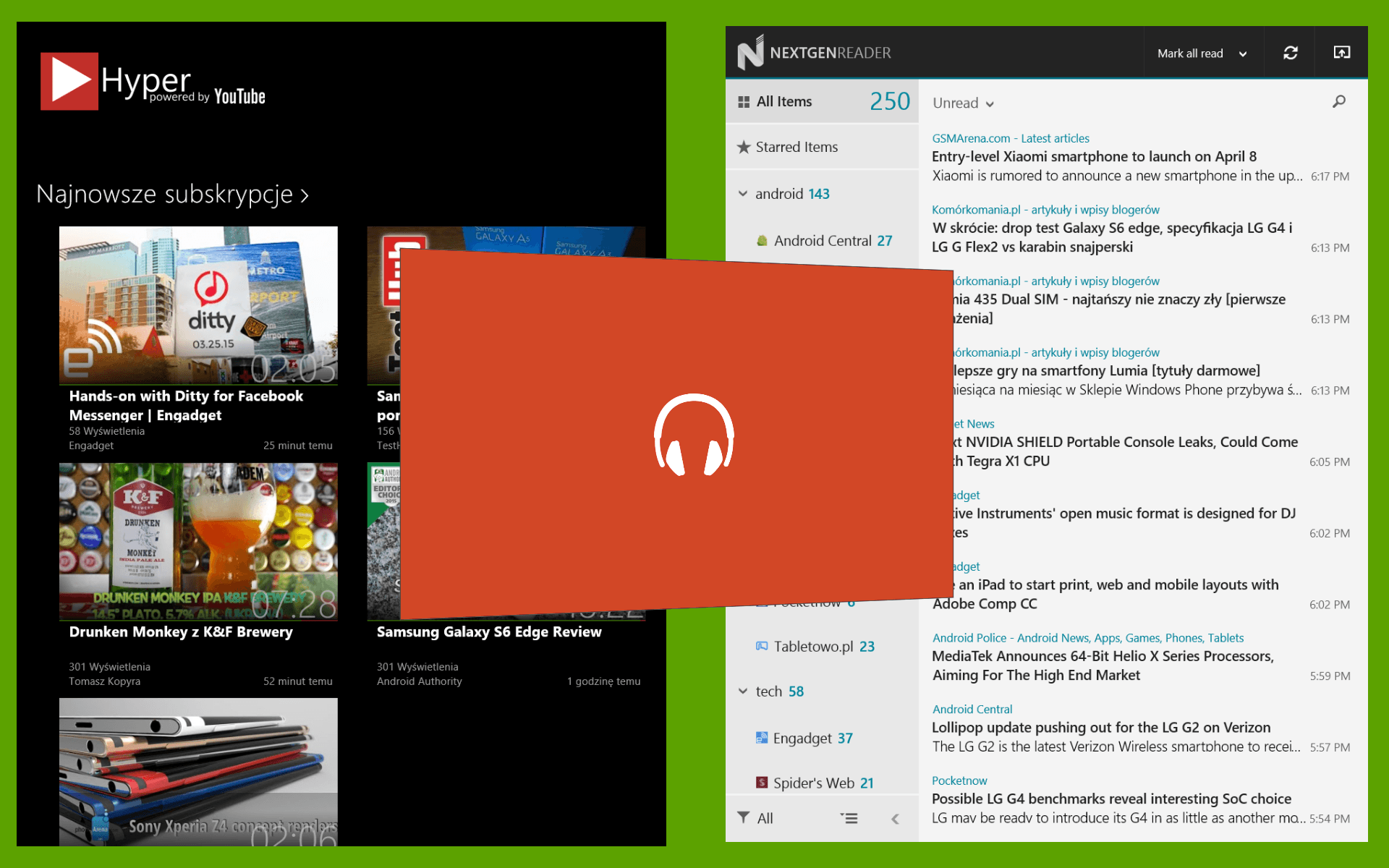Collapse the android folder
1389x868 pixels.
click(x=743, y=194)
